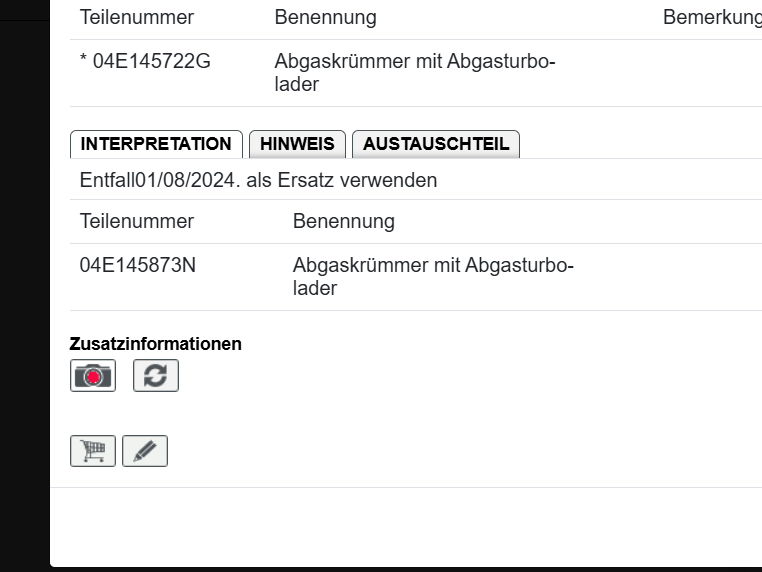Viewport: 762px width, 572px height.
Task: Click the refresh arrows icon
Action: coord(155,376)
